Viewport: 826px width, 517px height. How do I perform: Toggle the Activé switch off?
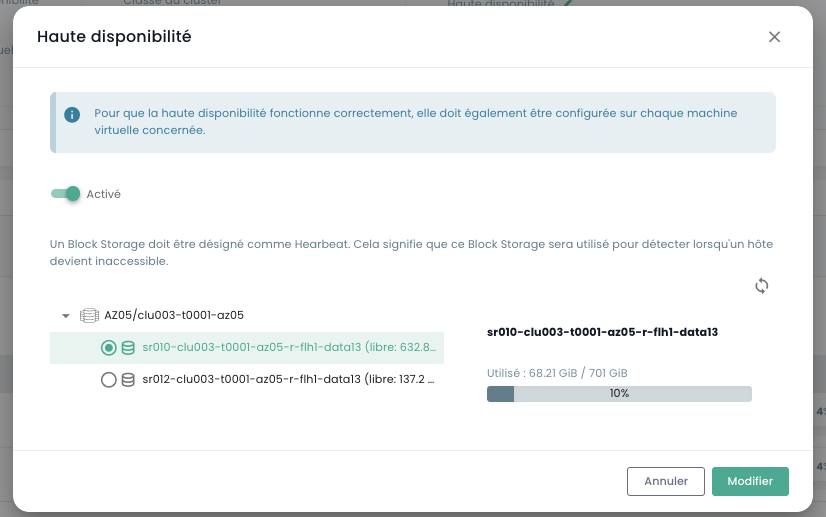click(66, 194)
